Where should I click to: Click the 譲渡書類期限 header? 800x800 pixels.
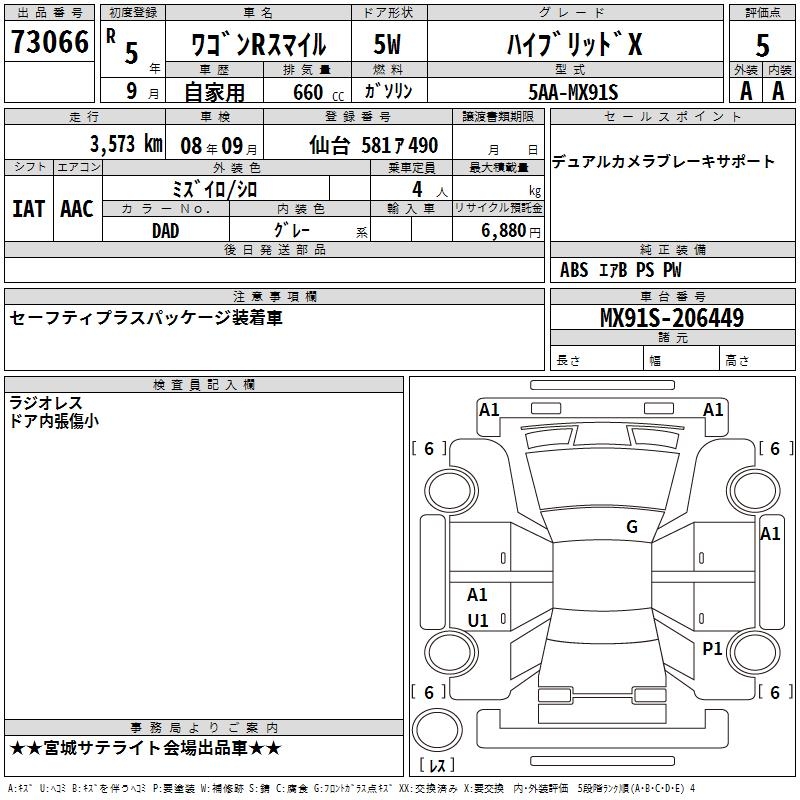(498, 116)
